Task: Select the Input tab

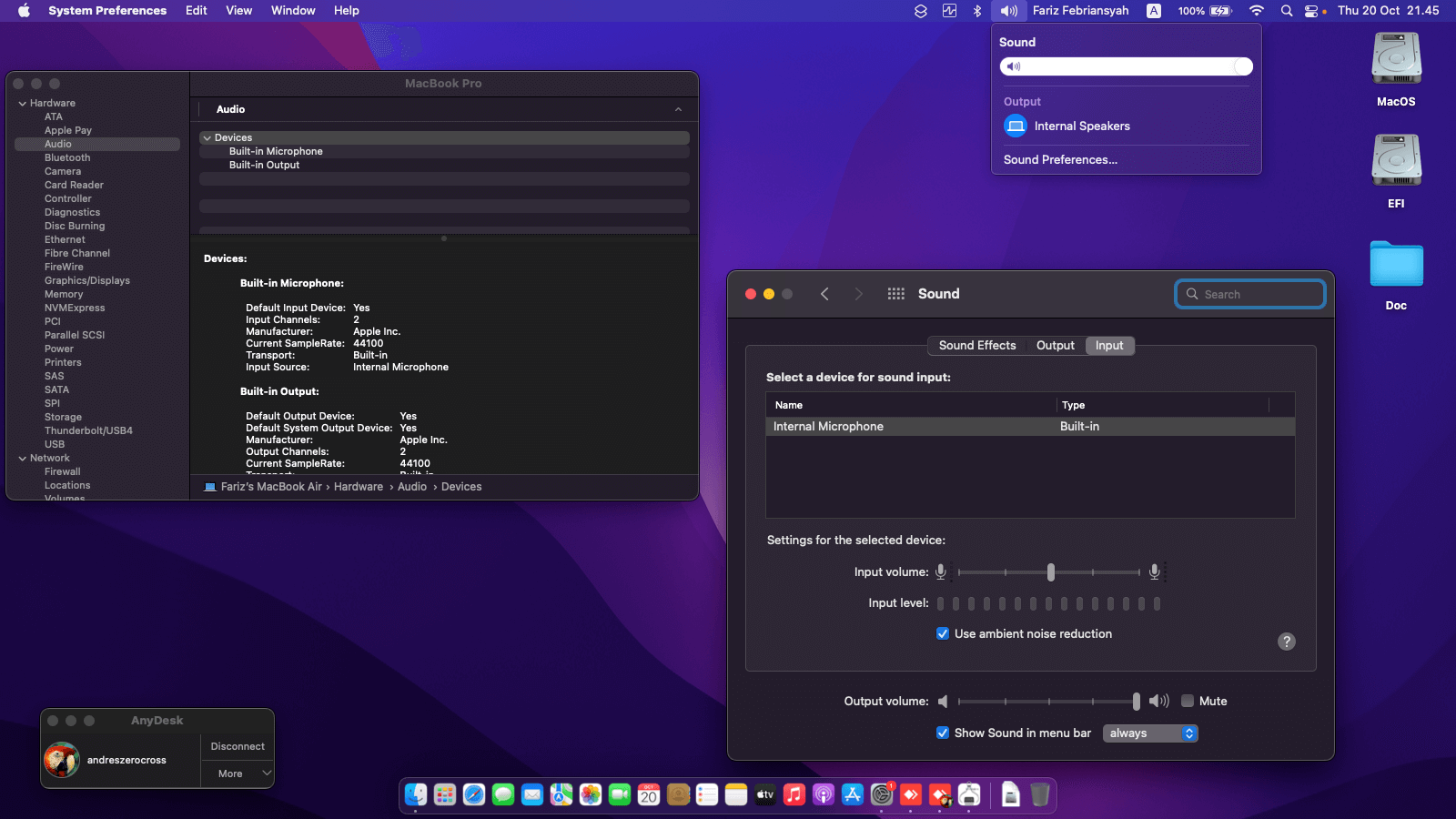Action: click(1109, 346)
